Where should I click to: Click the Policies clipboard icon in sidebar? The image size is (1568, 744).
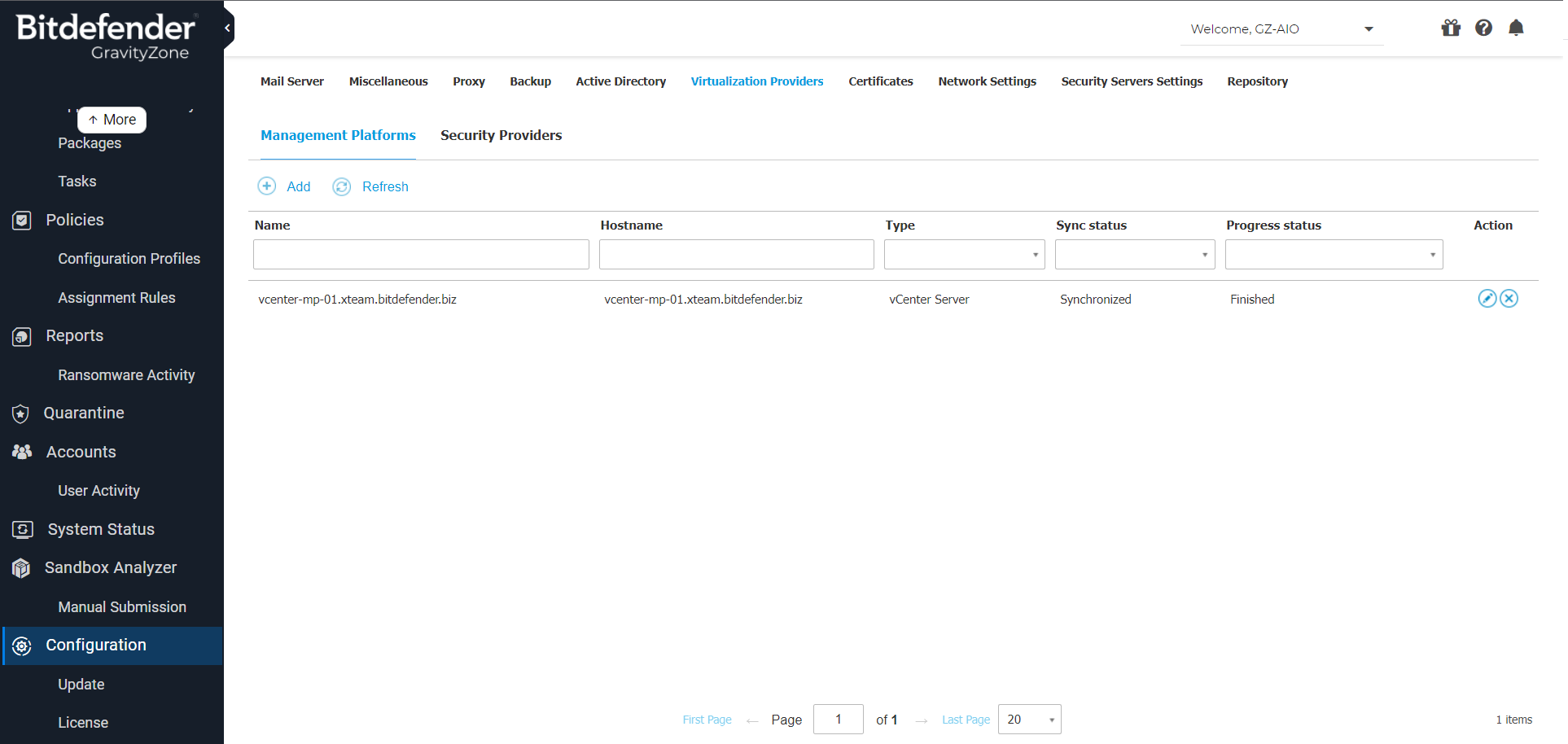pyautogui.click(x=23, y=221)
